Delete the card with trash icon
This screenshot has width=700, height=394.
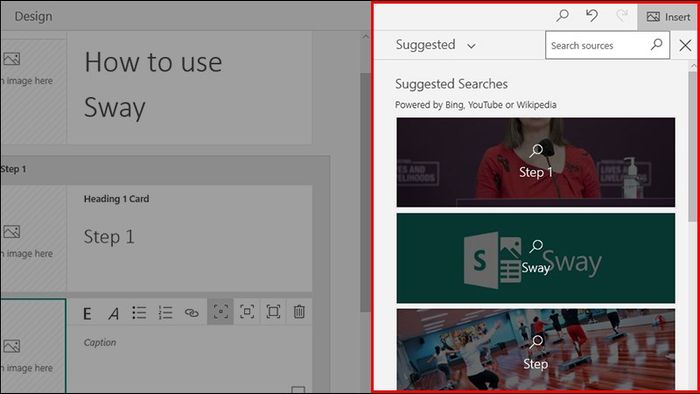(299, 311)
